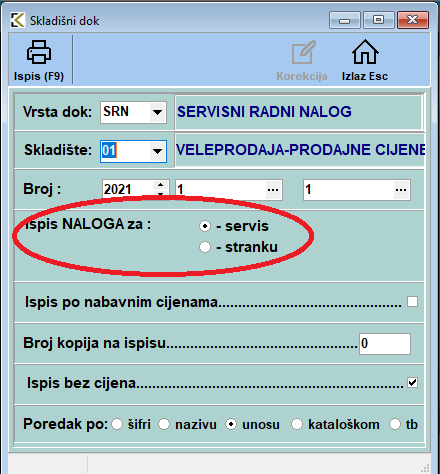Choose order by kataloškom
The height and width of the screenshot is (474, 440).
click(x=297, y=424)
